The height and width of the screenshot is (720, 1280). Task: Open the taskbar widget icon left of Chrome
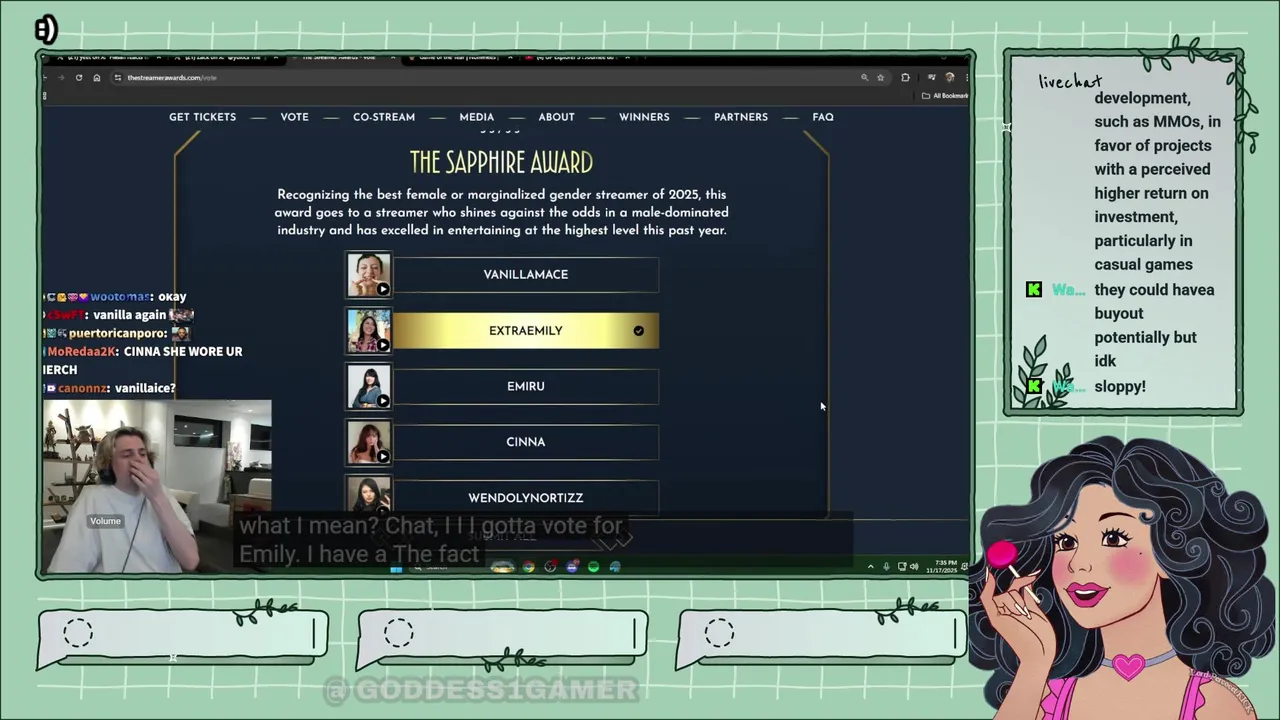502,567
